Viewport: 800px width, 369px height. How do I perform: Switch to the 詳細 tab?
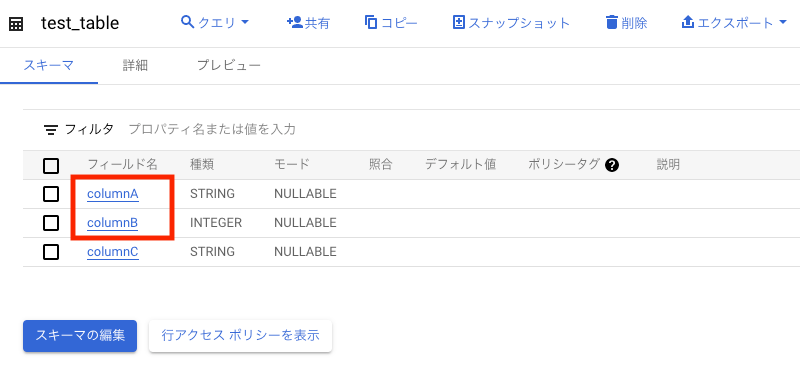[135, 65]
